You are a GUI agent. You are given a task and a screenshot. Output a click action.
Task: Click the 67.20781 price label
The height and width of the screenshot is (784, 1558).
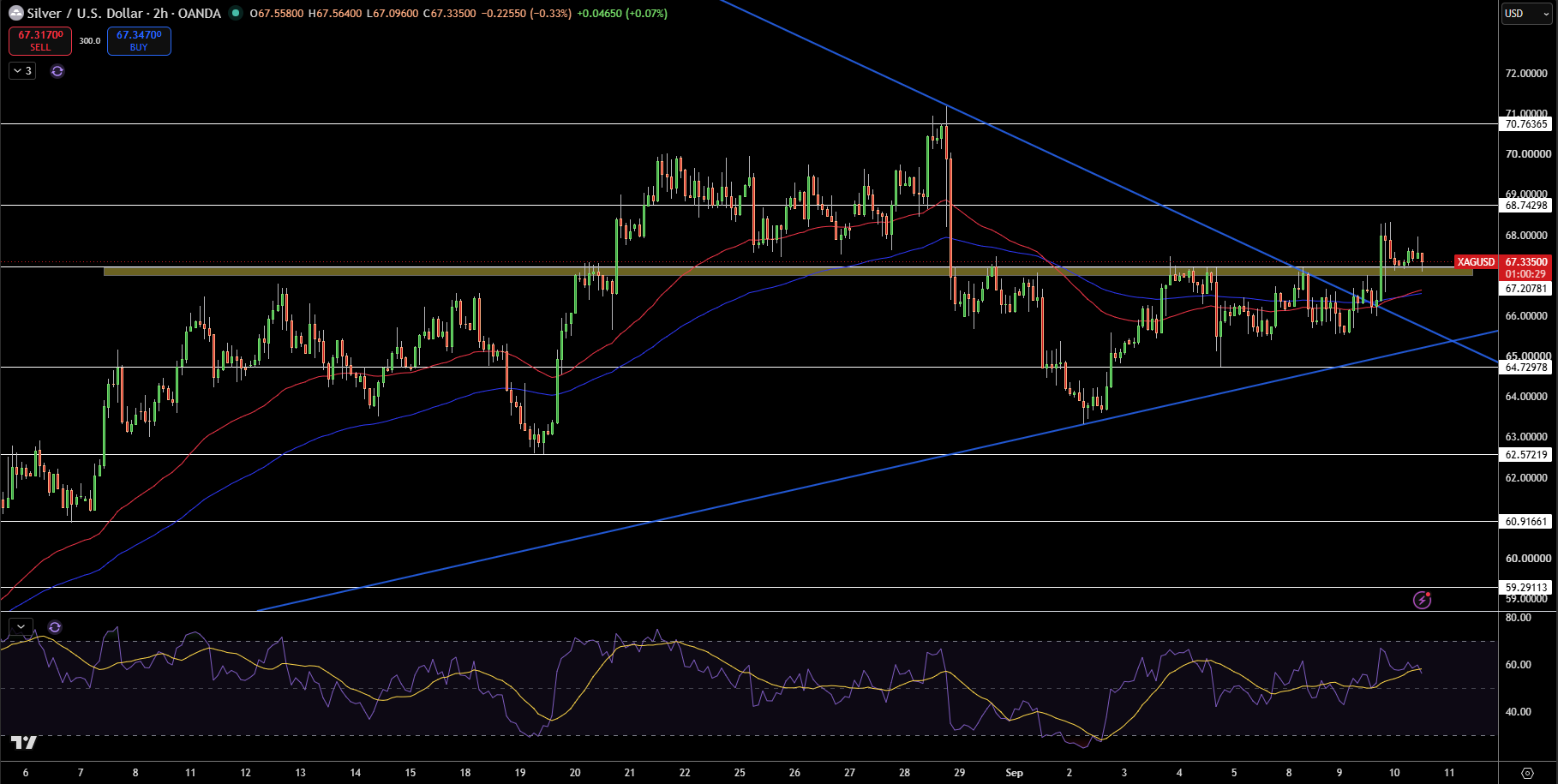point(1526,289)
